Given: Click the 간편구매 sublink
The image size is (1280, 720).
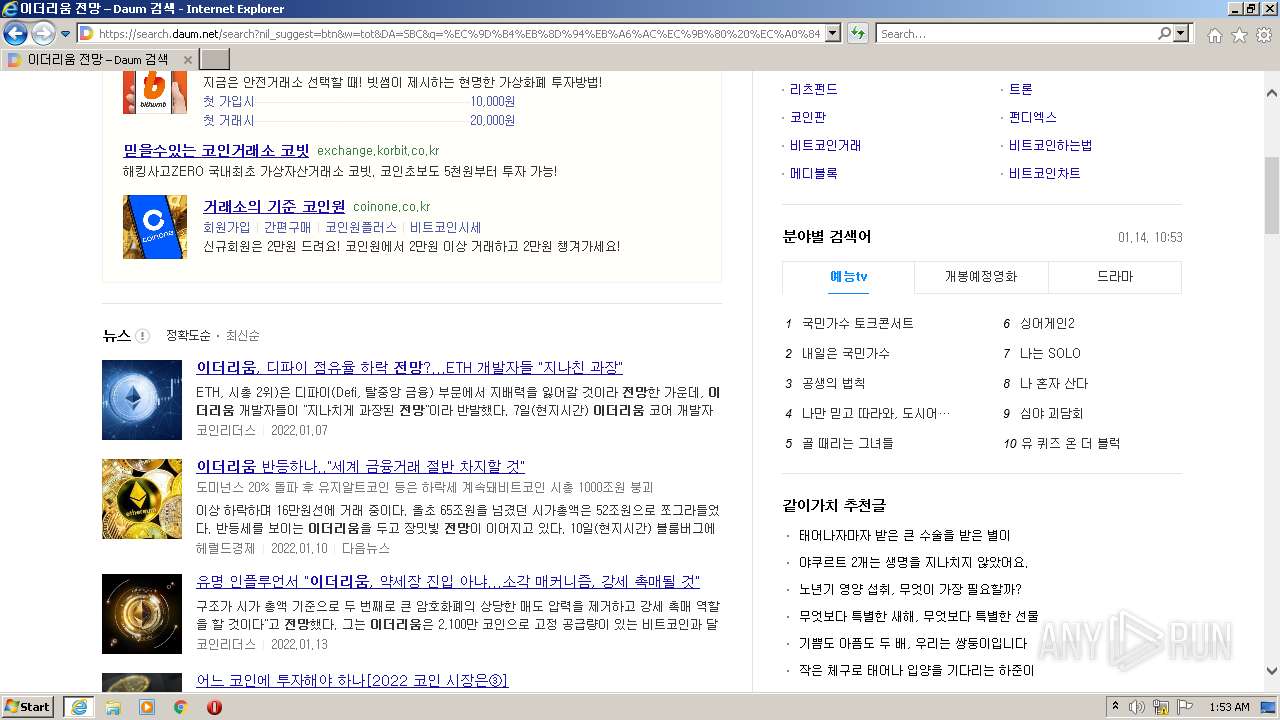Looking at the screenshot, I should [288, 228].
